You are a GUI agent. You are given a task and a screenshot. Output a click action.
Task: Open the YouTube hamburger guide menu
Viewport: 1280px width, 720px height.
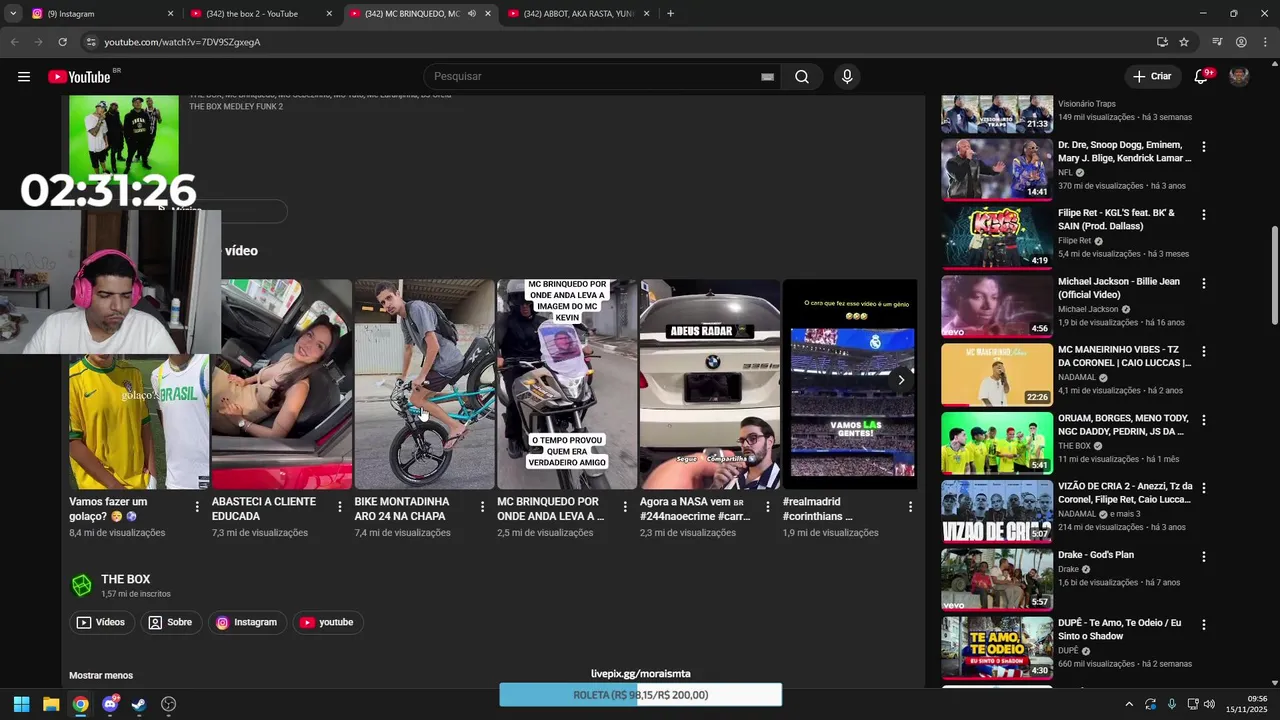(x=24, y=77)
